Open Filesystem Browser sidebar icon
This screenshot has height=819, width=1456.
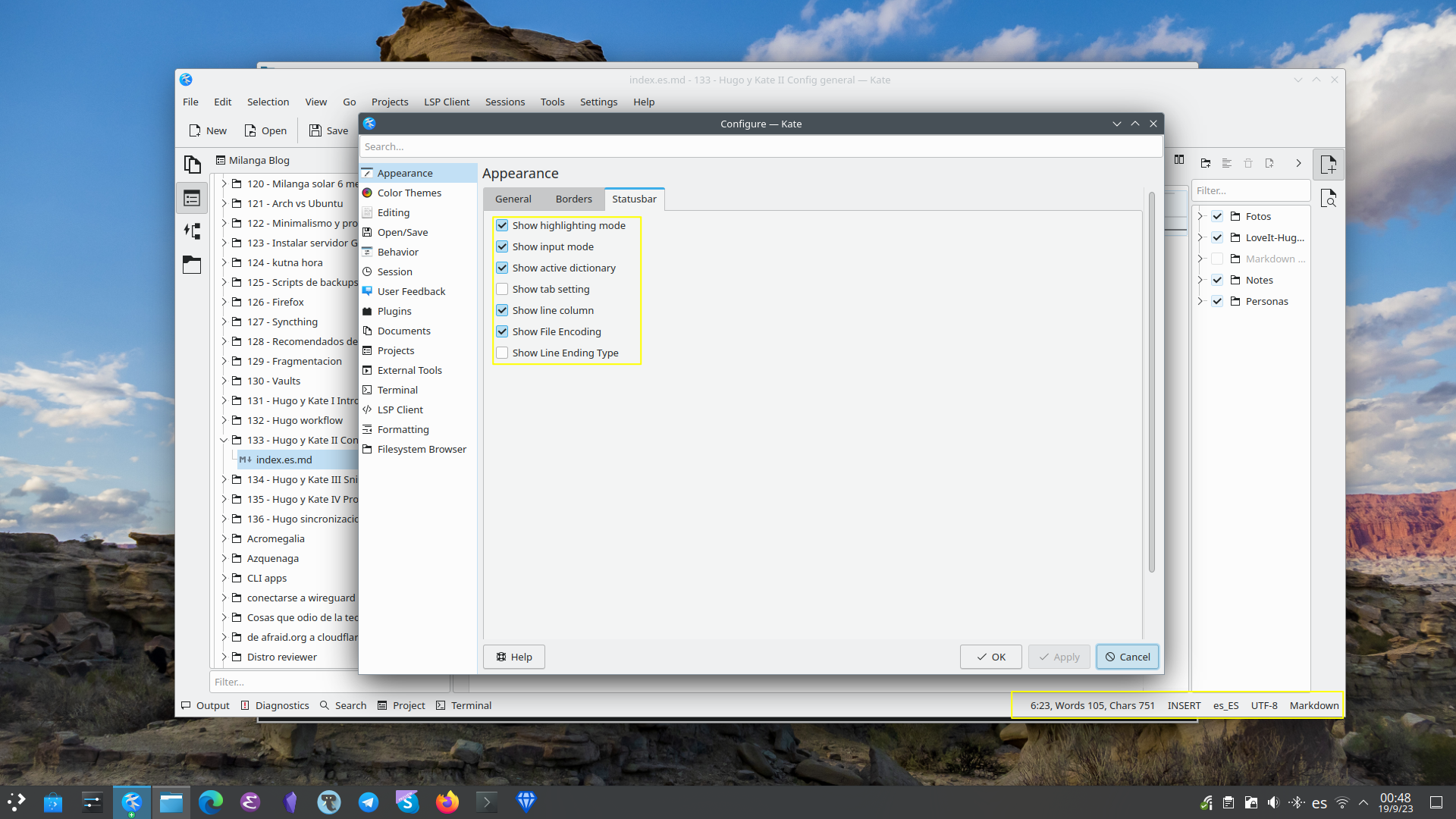point(192,265)
